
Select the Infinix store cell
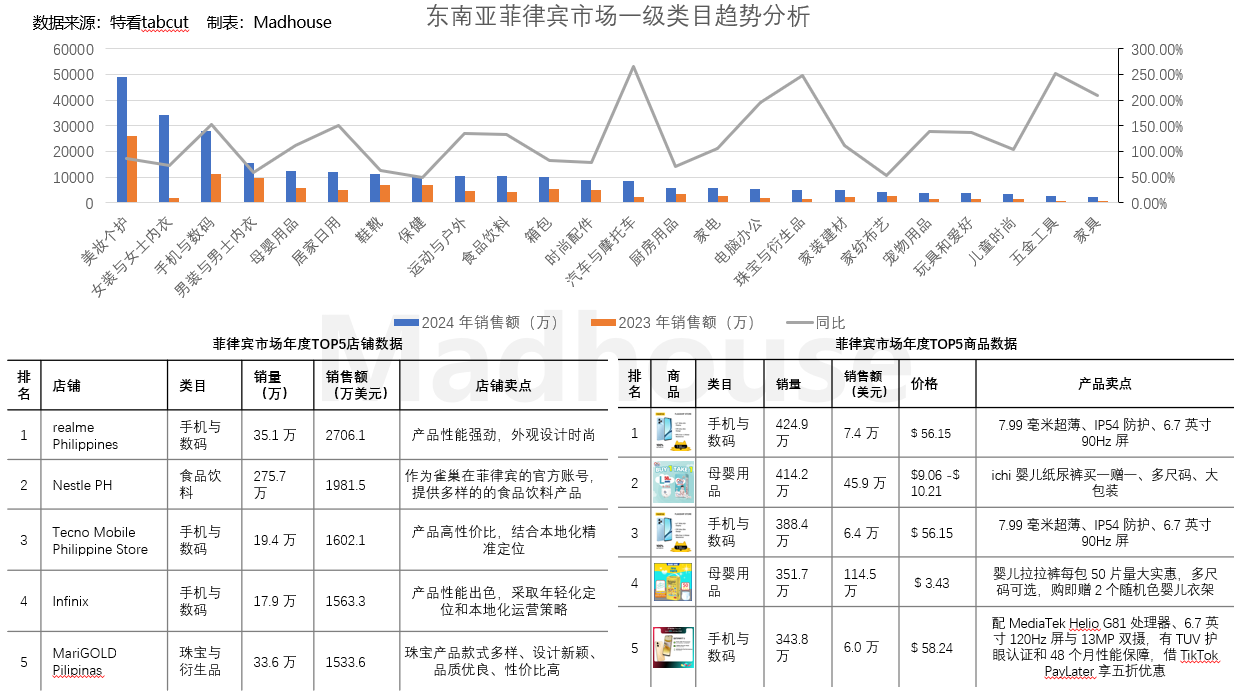pyautogui.click(x=104, y=601)
